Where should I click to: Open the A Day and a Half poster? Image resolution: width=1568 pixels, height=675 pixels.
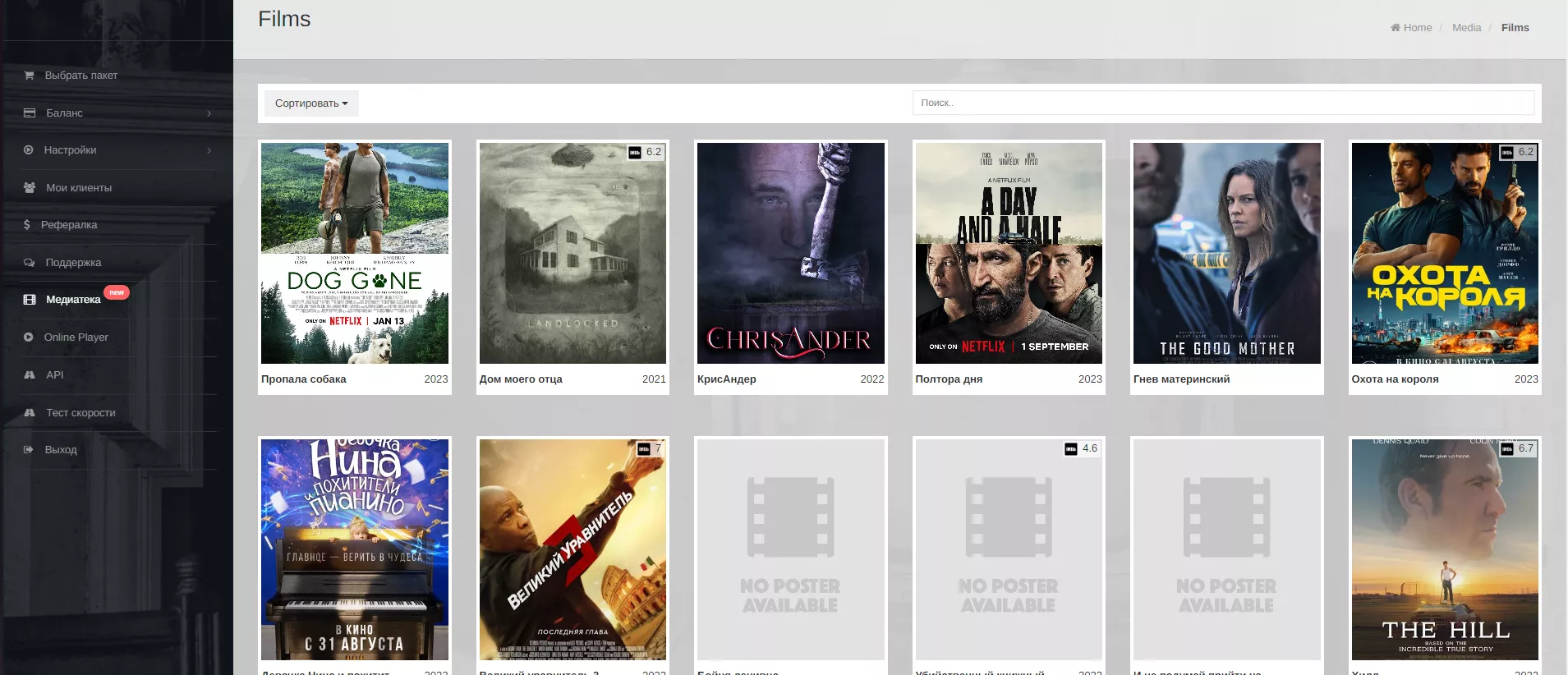[x=1009, y=253]
